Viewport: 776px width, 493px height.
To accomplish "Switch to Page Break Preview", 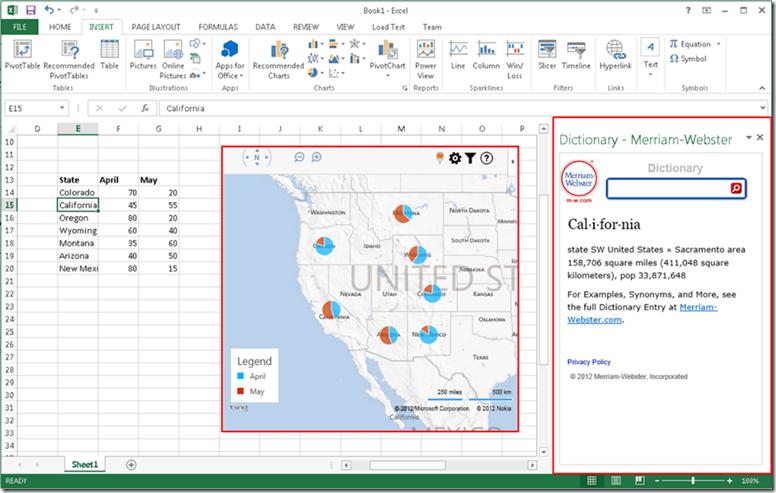I will 639,480.
